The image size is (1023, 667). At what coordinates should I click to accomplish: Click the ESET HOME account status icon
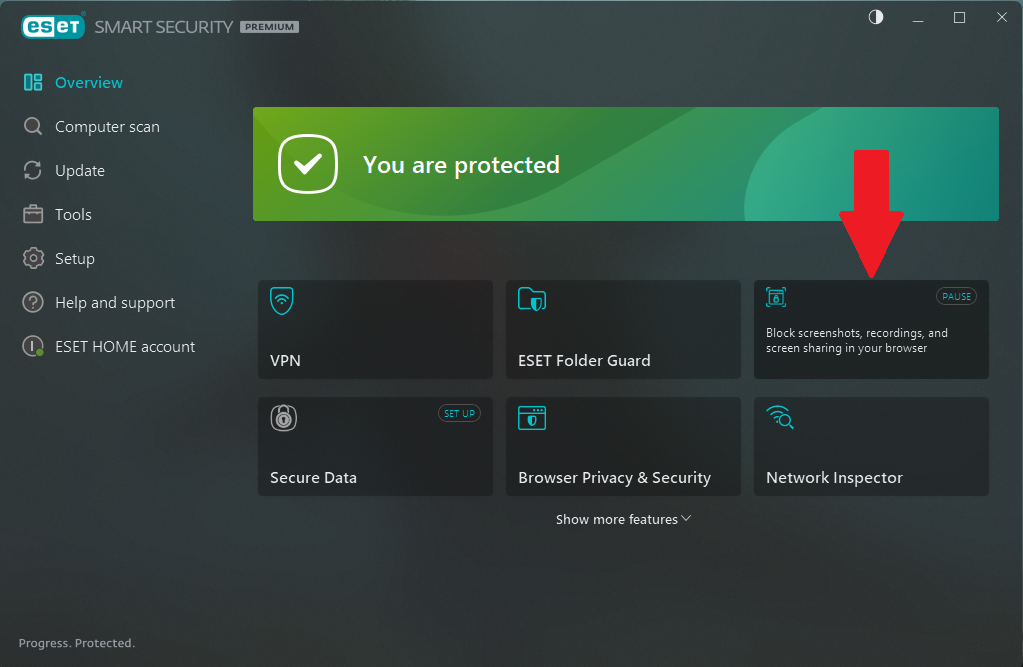pyautogui.click(x=33, y=347)
